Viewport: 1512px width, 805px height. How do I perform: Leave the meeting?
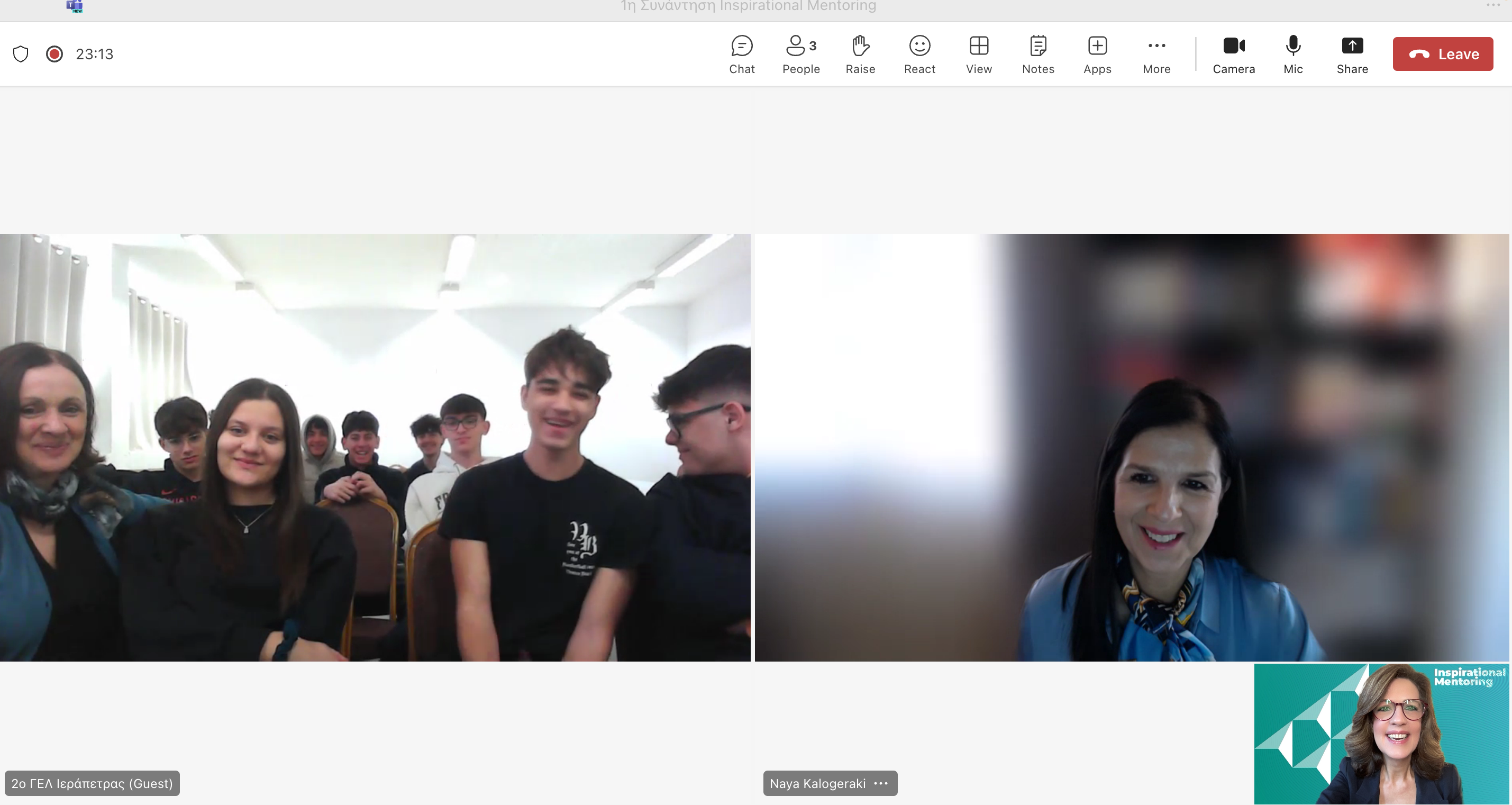tap(1442, 54)
